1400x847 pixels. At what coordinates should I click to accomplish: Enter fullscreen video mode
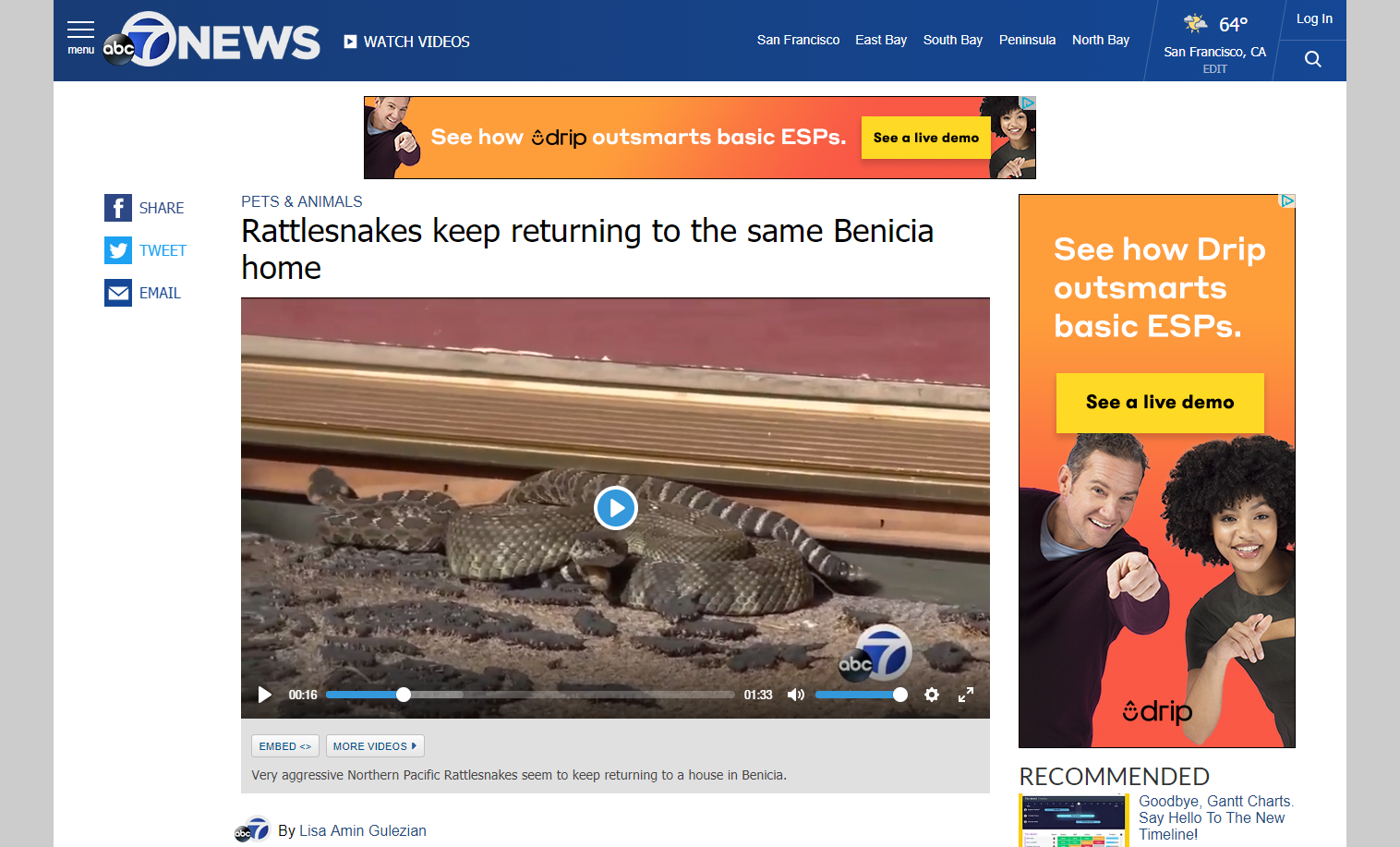965,695
